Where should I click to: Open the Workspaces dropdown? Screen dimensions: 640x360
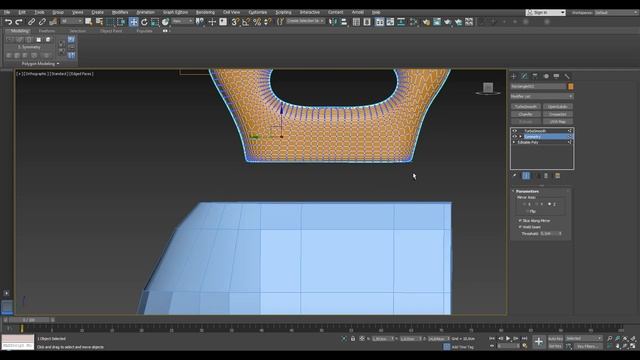click(x=616, y=13)
